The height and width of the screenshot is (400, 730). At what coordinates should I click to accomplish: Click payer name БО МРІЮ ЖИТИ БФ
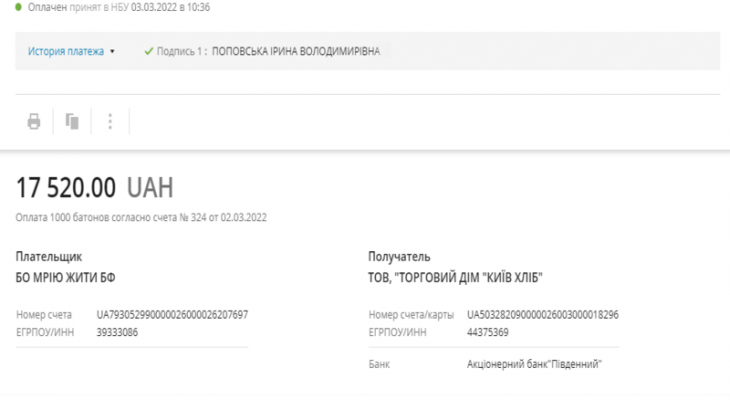pos(65,278)
